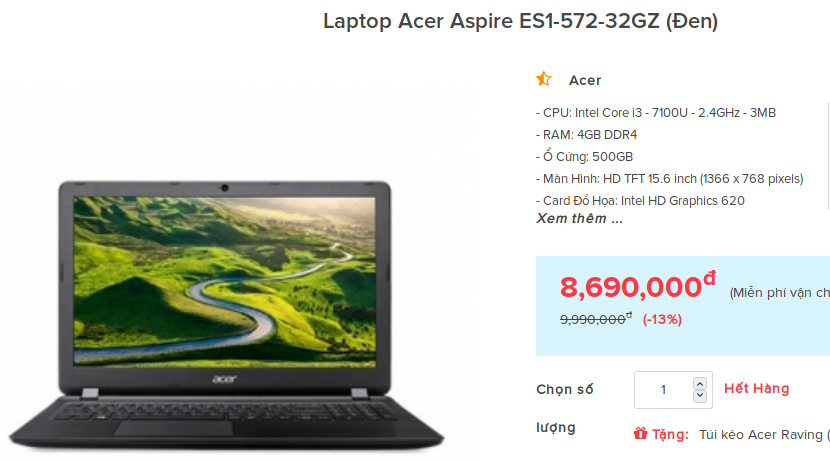Expand specs via Xem thêm link

point(580,219)
